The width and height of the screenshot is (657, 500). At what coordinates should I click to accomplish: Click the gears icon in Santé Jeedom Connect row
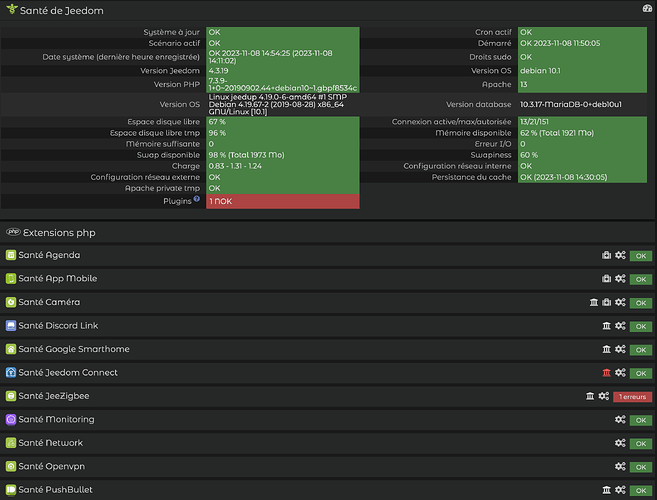click(x=620, y=373)
